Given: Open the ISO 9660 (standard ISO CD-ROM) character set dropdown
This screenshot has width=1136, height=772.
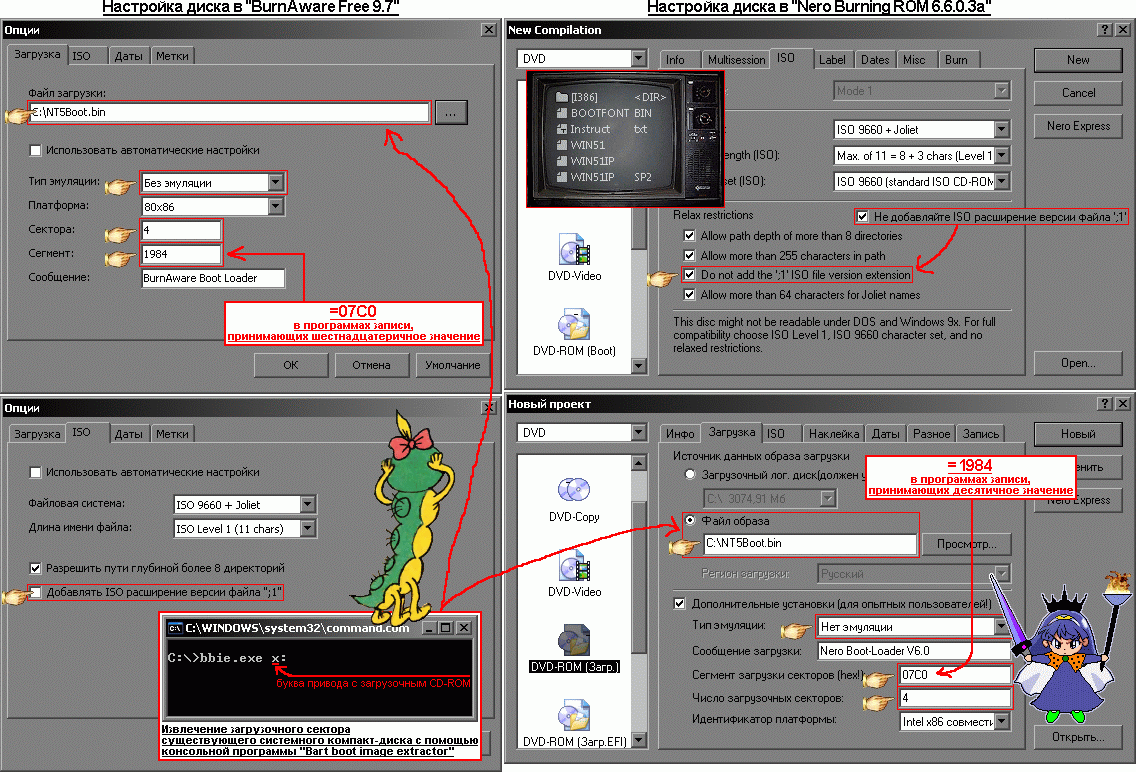Looking at the screenshot, I should click(1001, 181).
